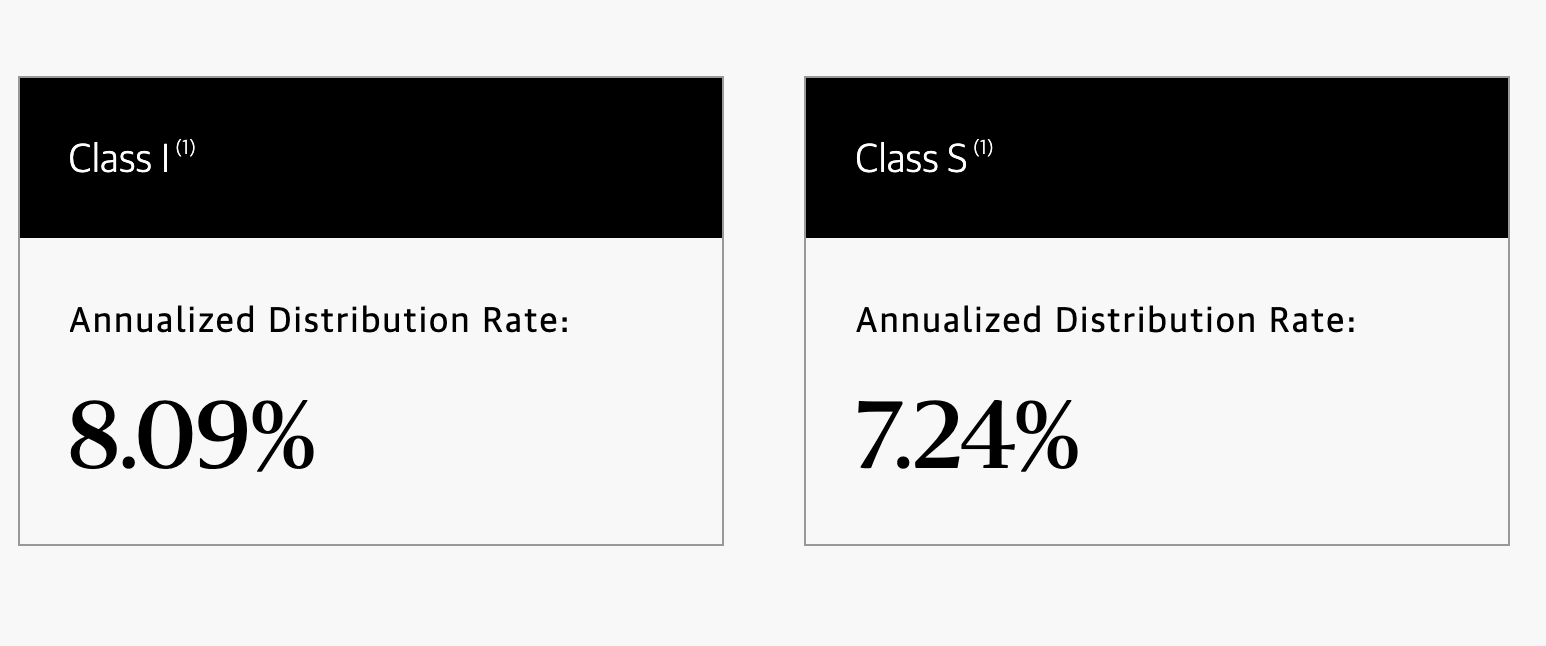Click the Class I card heading

[x=119, y=159]
